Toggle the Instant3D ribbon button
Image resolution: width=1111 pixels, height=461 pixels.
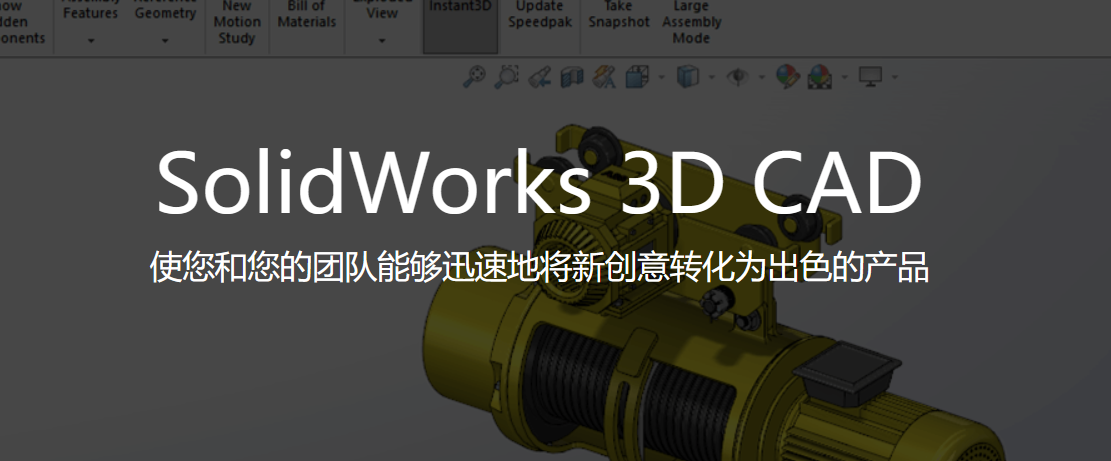(x=461, y=25)
